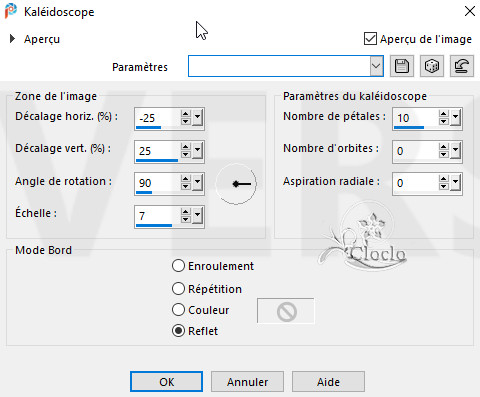Click the randomize parameters dice icon
The image size is (480, 397).
(x=432, y=66)
